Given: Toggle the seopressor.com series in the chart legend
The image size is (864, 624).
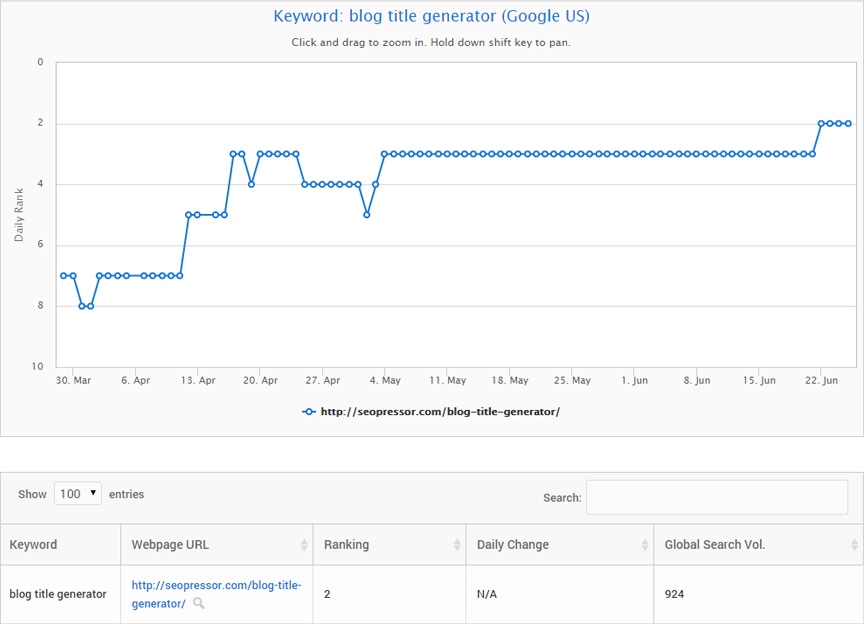Looking at the screenshot, I should (x=431, y=412).
